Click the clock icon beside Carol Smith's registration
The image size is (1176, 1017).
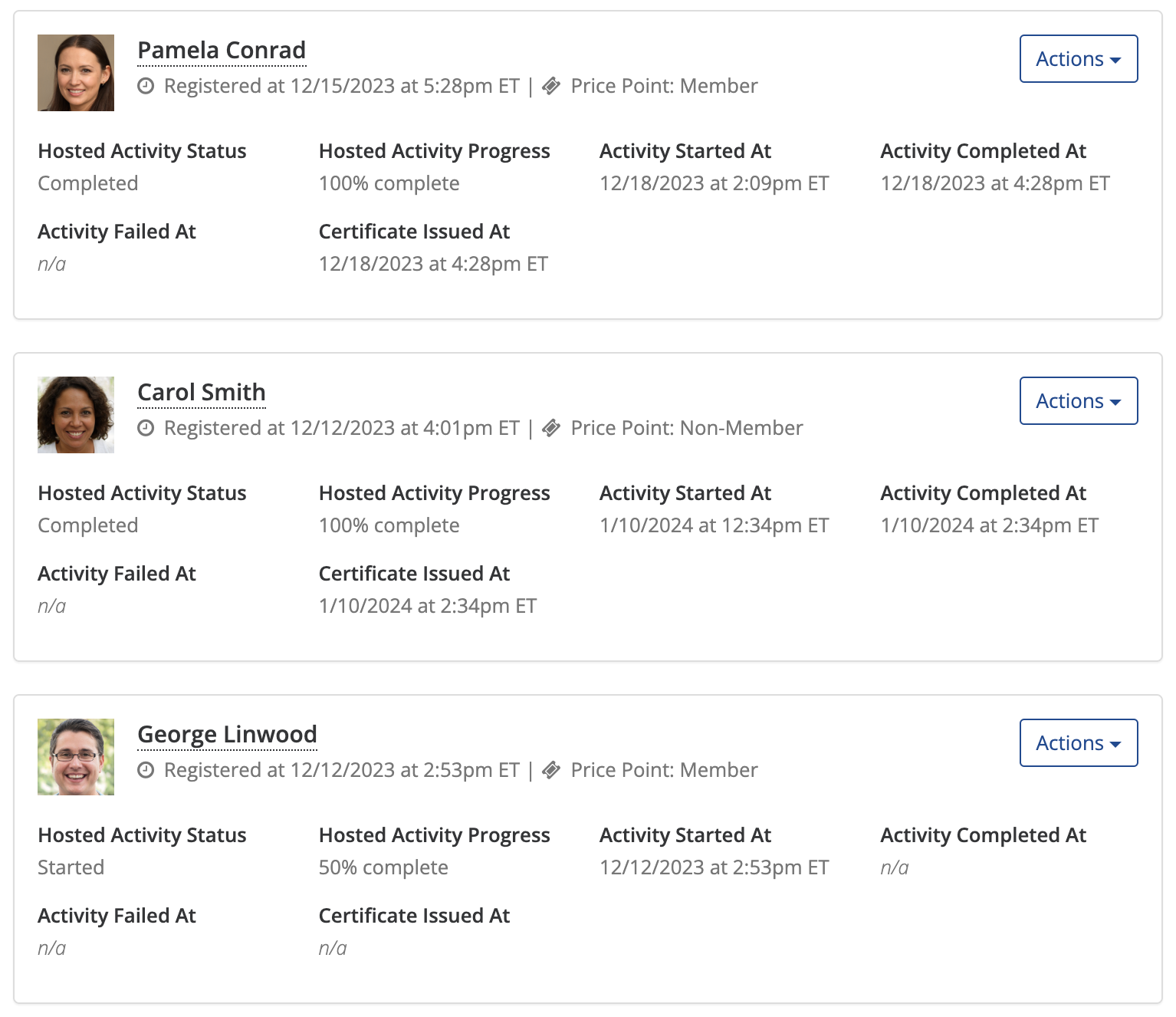(146, 428)
